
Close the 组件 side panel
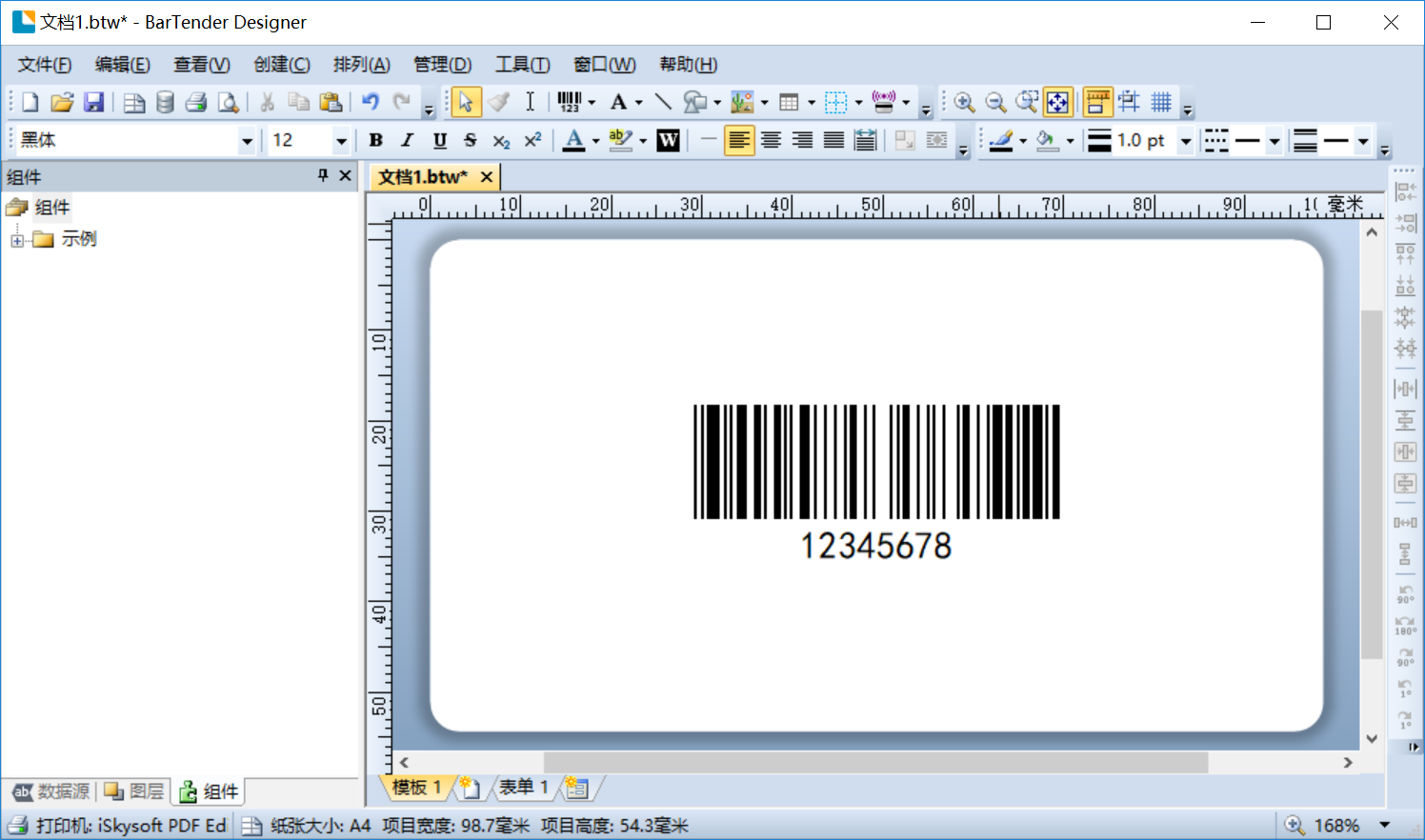[x=346, y=175]
